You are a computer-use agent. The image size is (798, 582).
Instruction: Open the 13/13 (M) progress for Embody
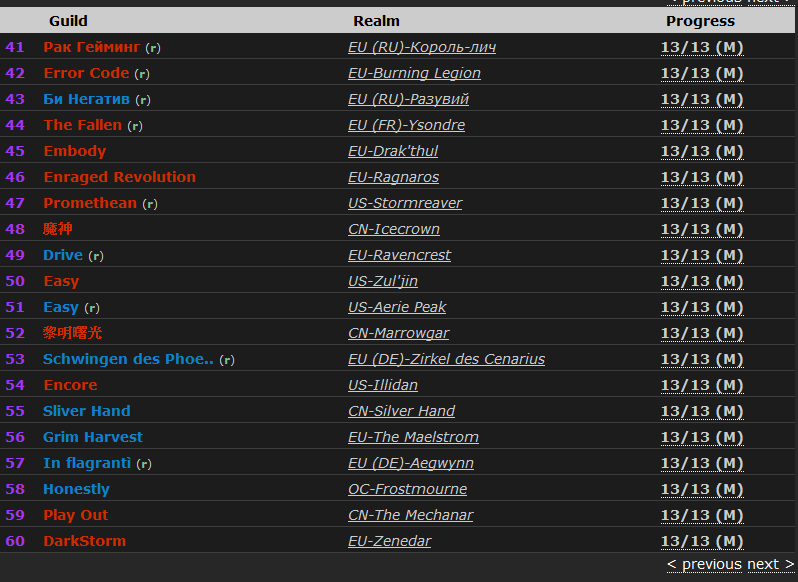point(702,151)
